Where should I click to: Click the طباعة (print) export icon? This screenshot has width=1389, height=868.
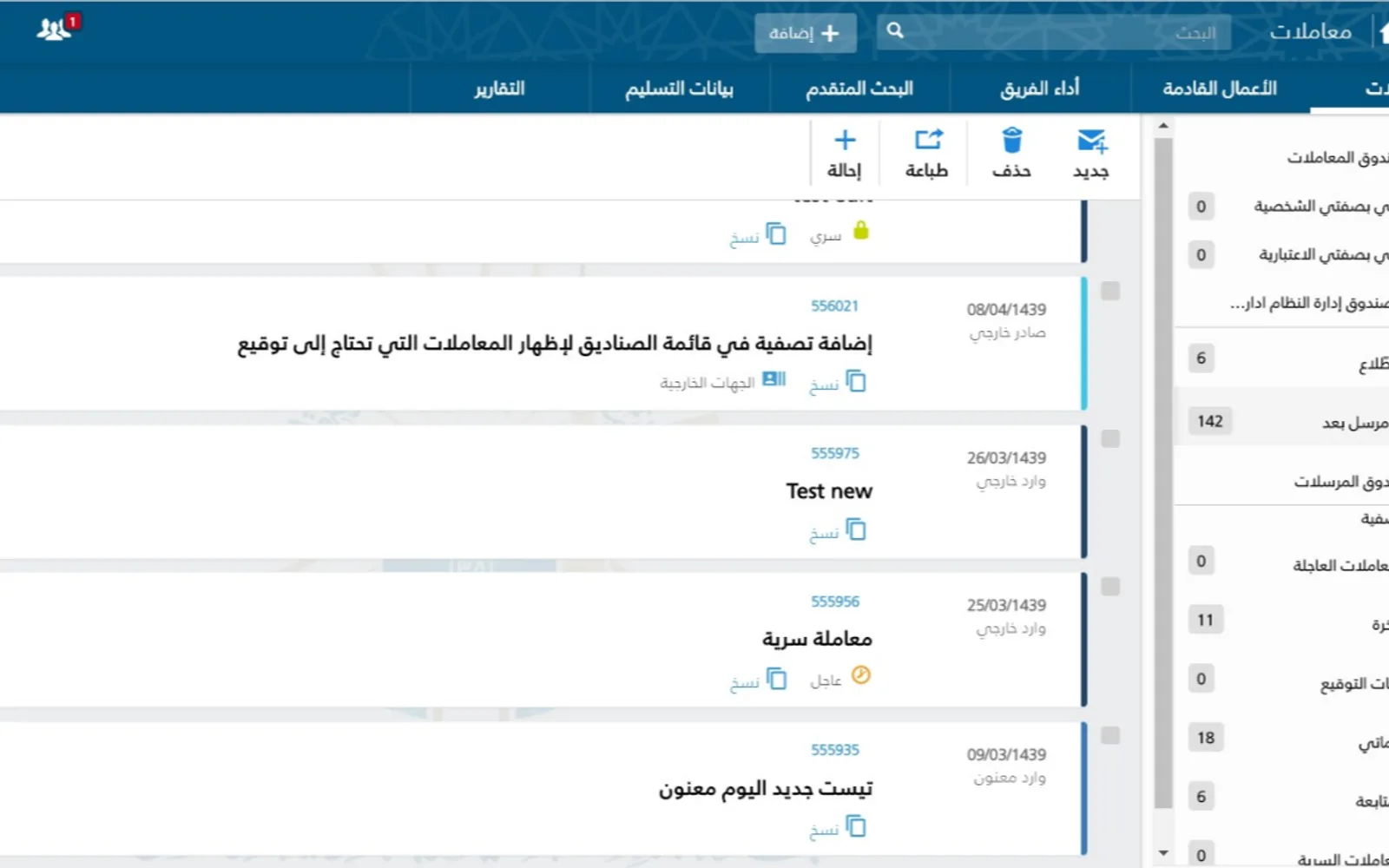pos(928,140)
